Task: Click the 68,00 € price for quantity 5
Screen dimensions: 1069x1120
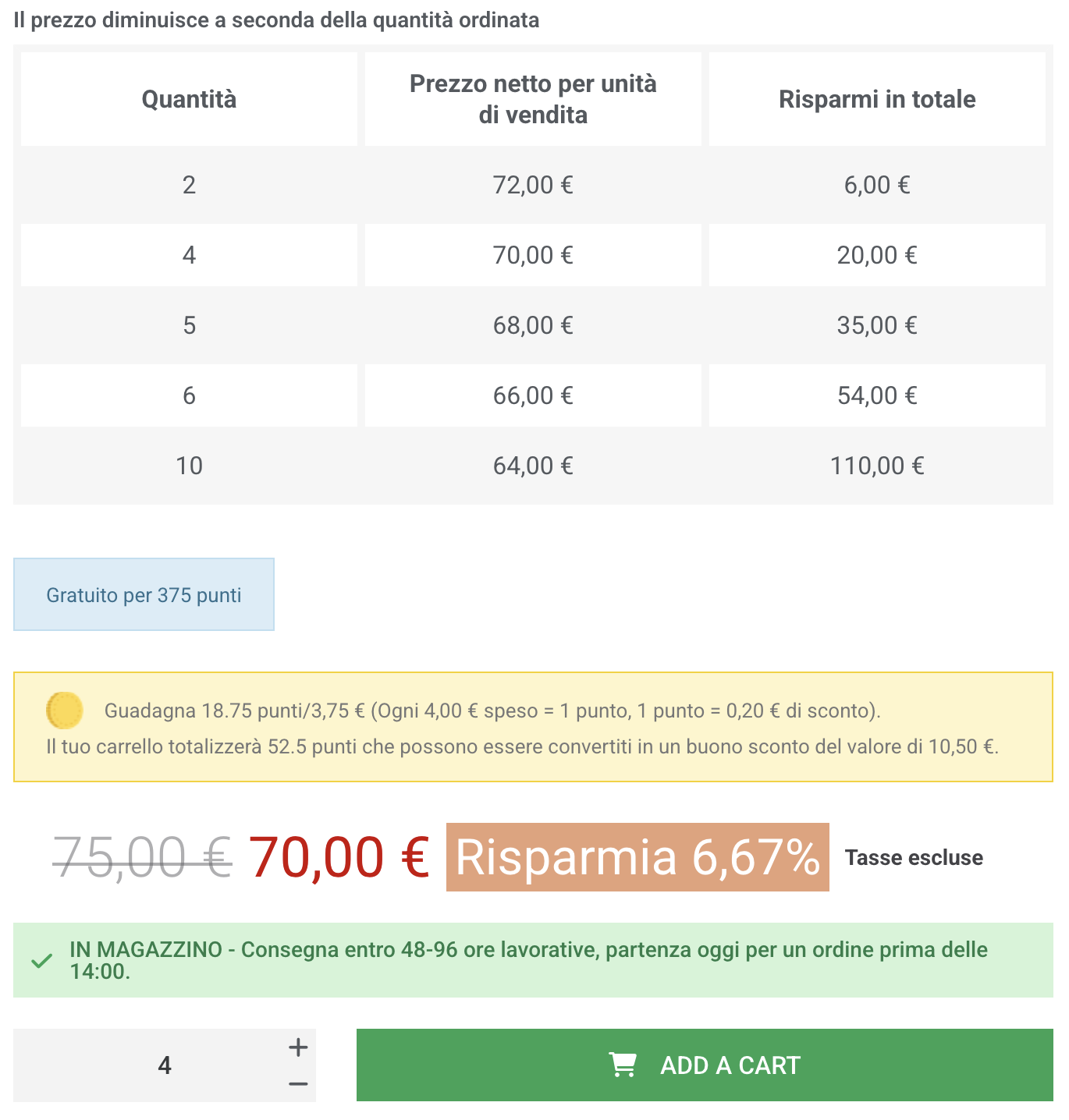Action: pyautogui.click(x=533, y=325)
